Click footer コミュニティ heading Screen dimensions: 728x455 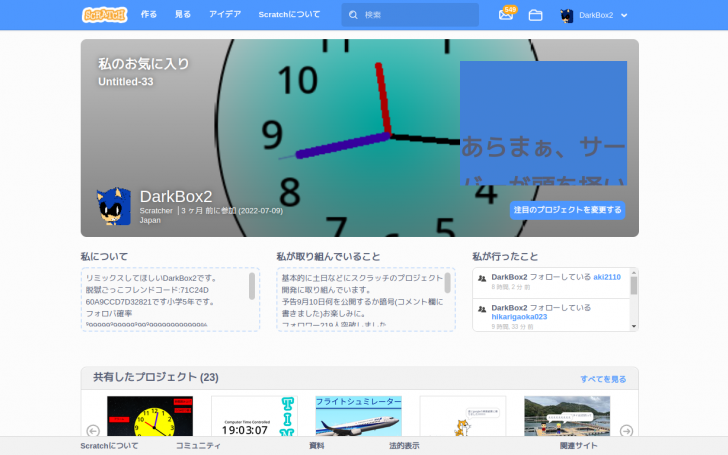coord(198,446)
